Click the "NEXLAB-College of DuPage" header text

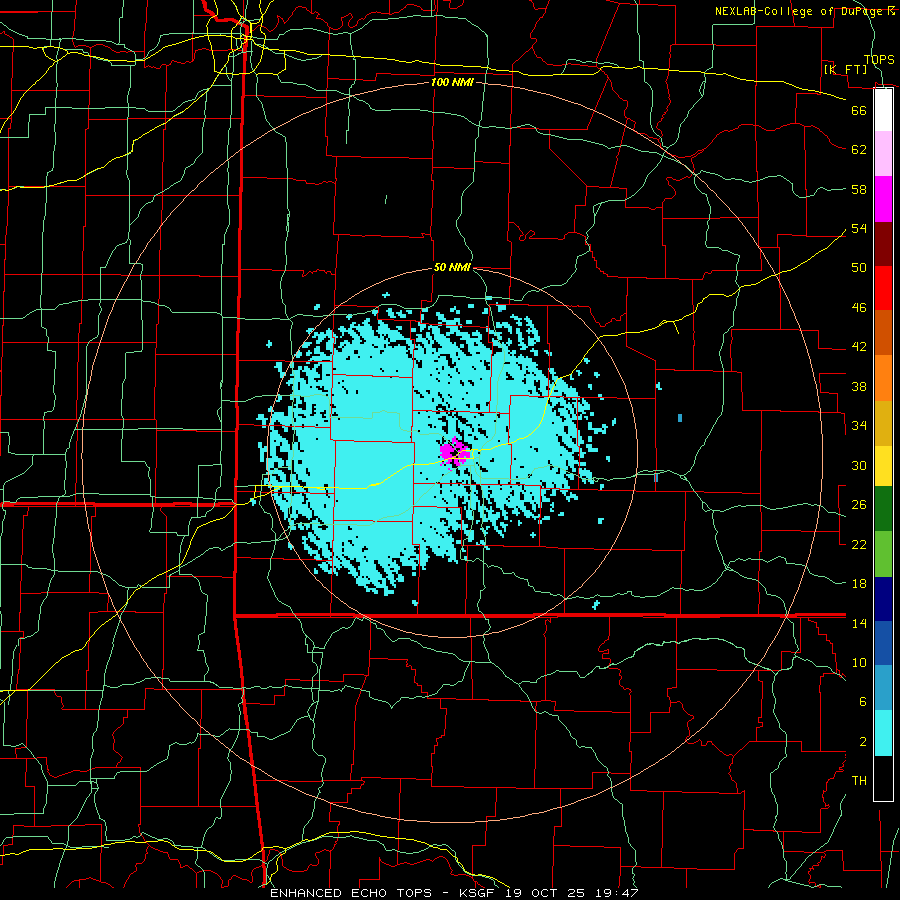coord(800,11)
